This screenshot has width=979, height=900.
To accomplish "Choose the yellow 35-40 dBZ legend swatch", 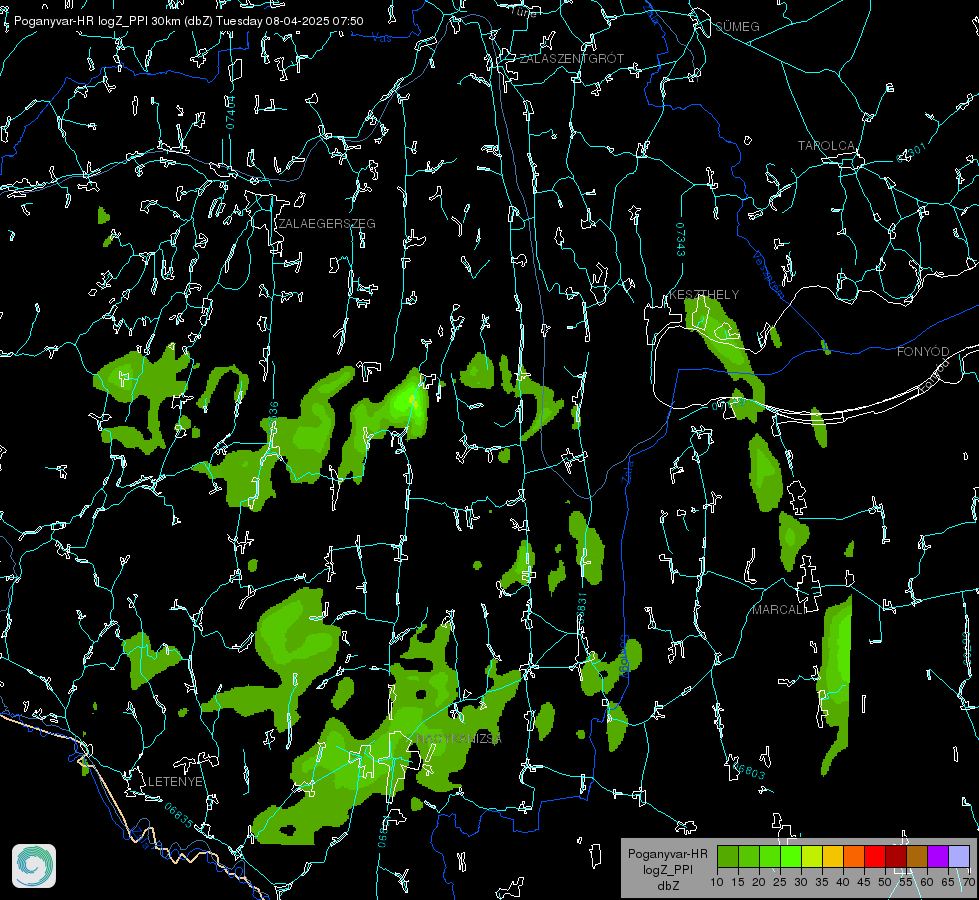I will (x=833, y=856).
